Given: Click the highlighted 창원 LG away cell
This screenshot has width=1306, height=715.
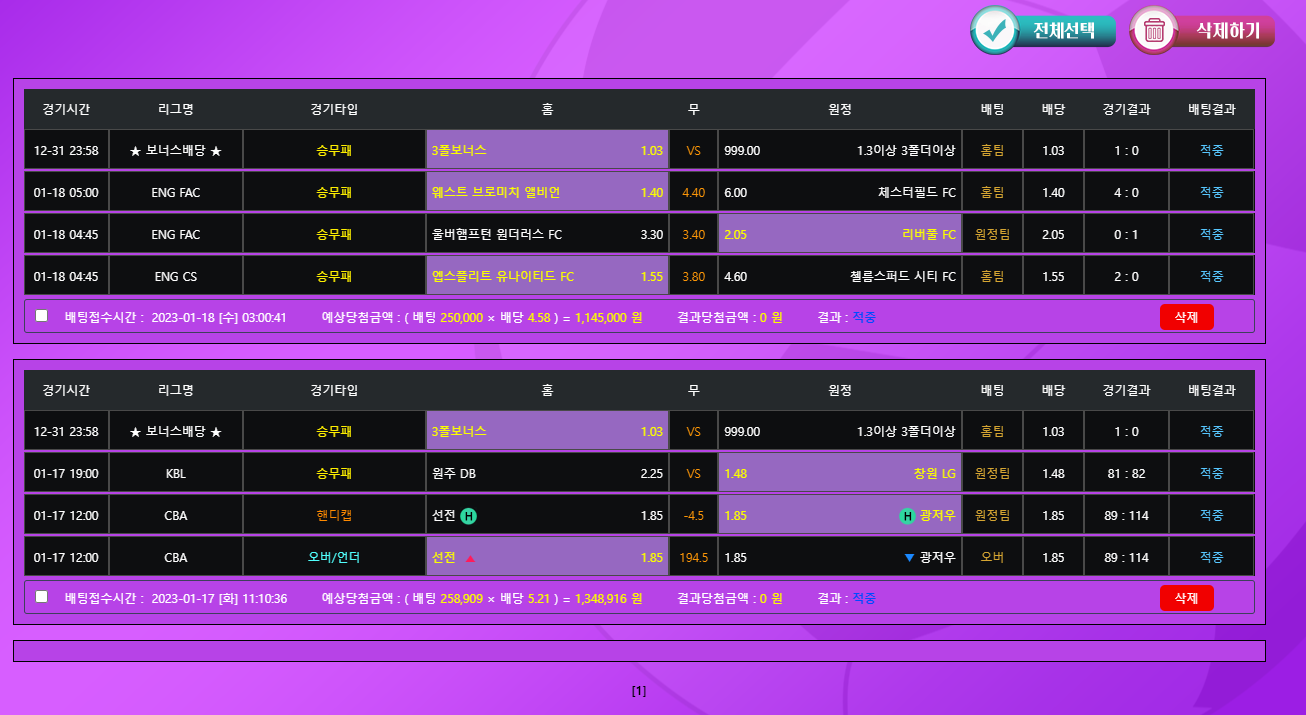Looking at the screenshot, I should click(839, 474).
